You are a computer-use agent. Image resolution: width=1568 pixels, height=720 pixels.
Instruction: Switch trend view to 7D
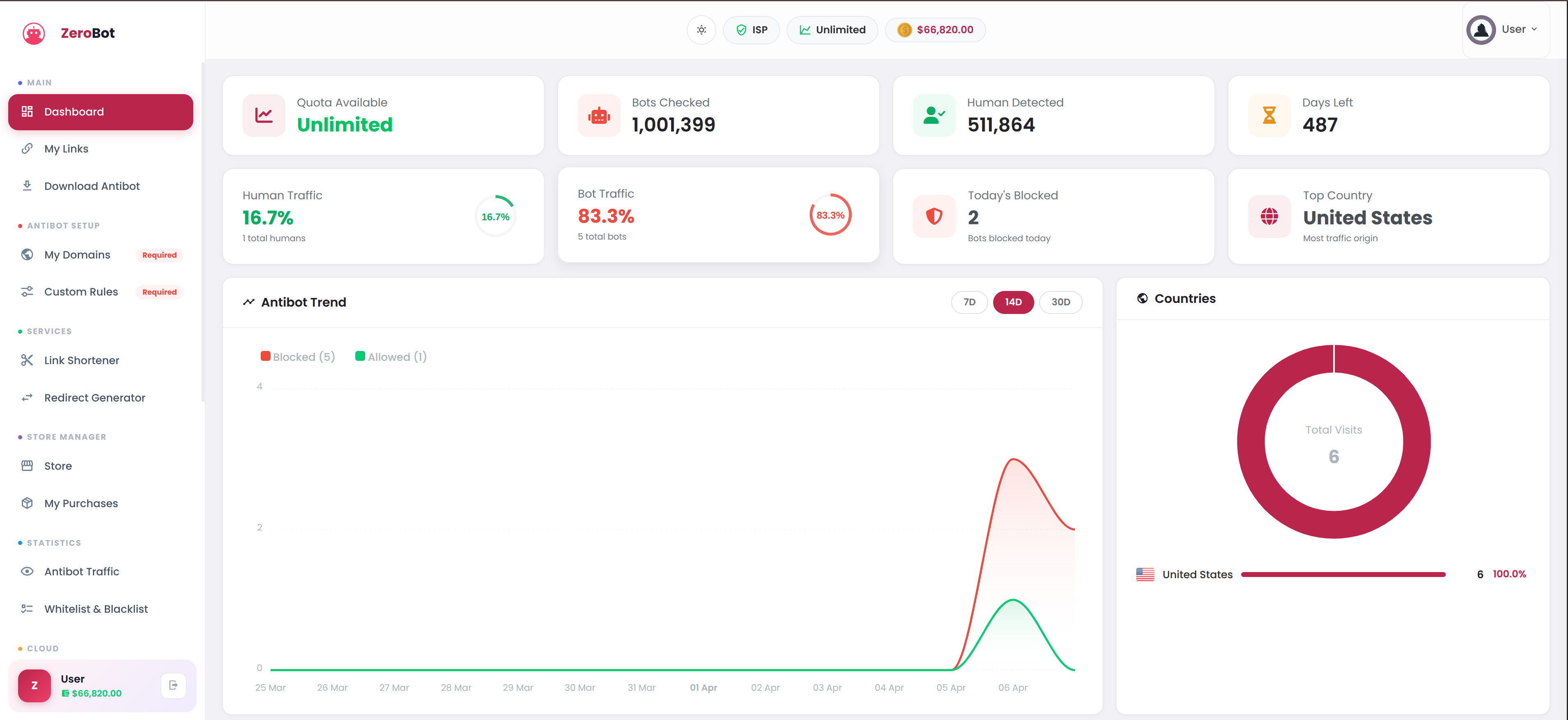[x=969, y=302]
